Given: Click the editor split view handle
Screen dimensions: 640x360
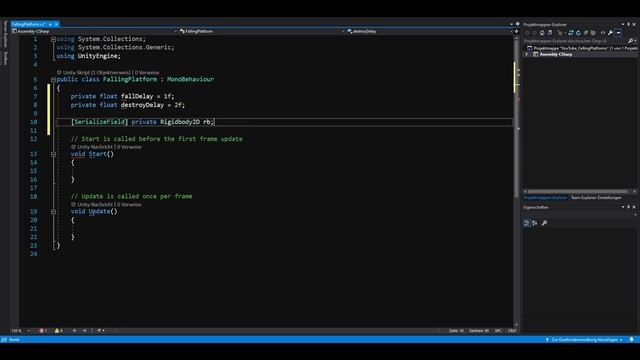Looking at the screenshot, I should (x=516, y=31).
